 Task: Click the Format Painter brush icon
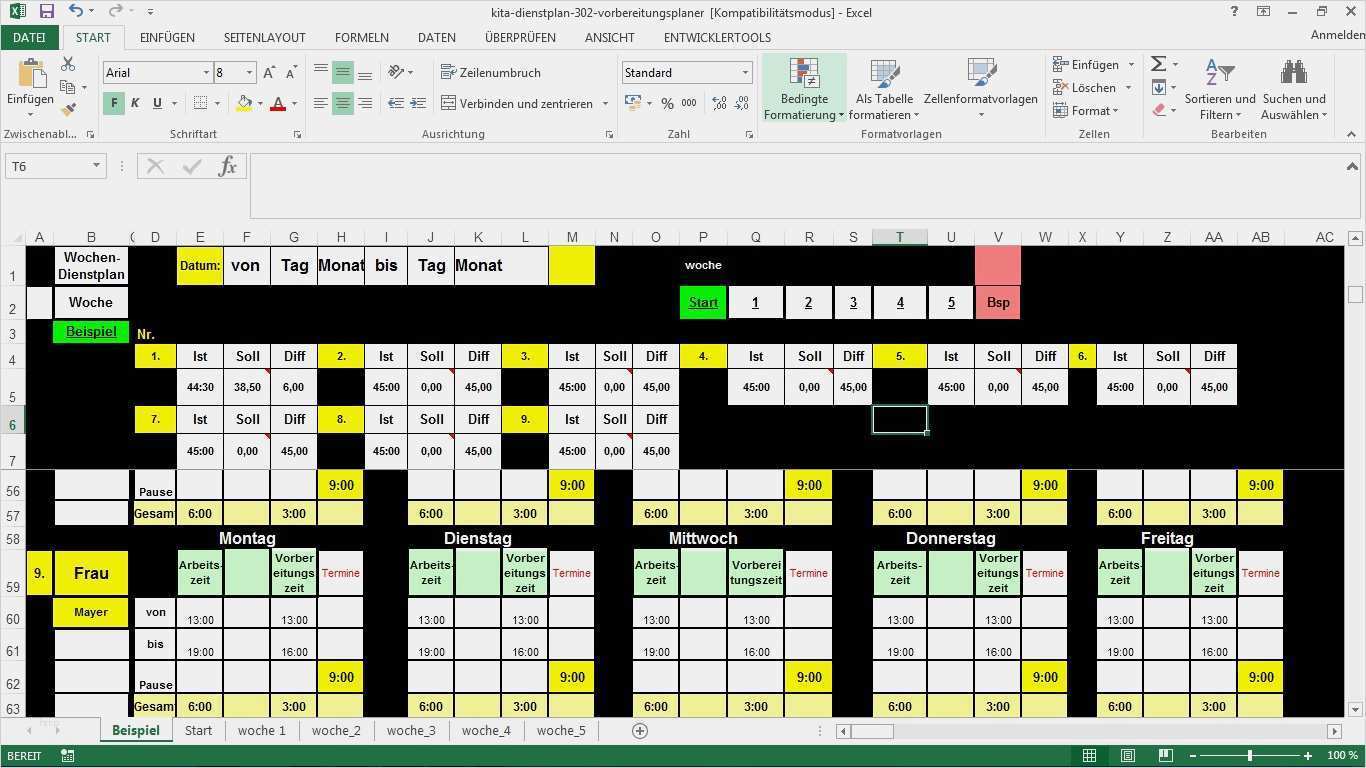[x=68, y=111]
